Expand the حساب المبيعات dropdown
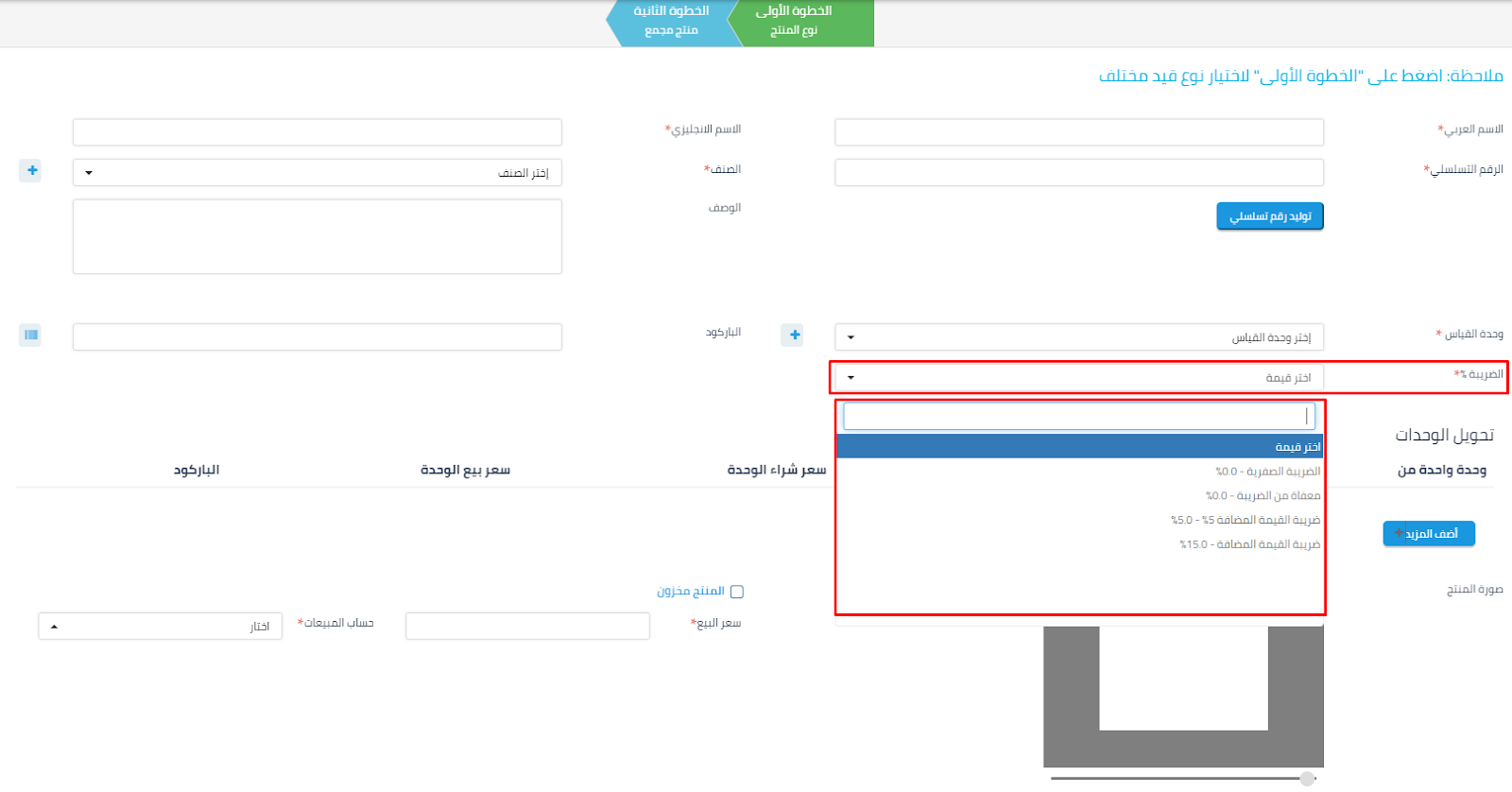Viewport: 1512px width, 792px height. click(160, 627)
